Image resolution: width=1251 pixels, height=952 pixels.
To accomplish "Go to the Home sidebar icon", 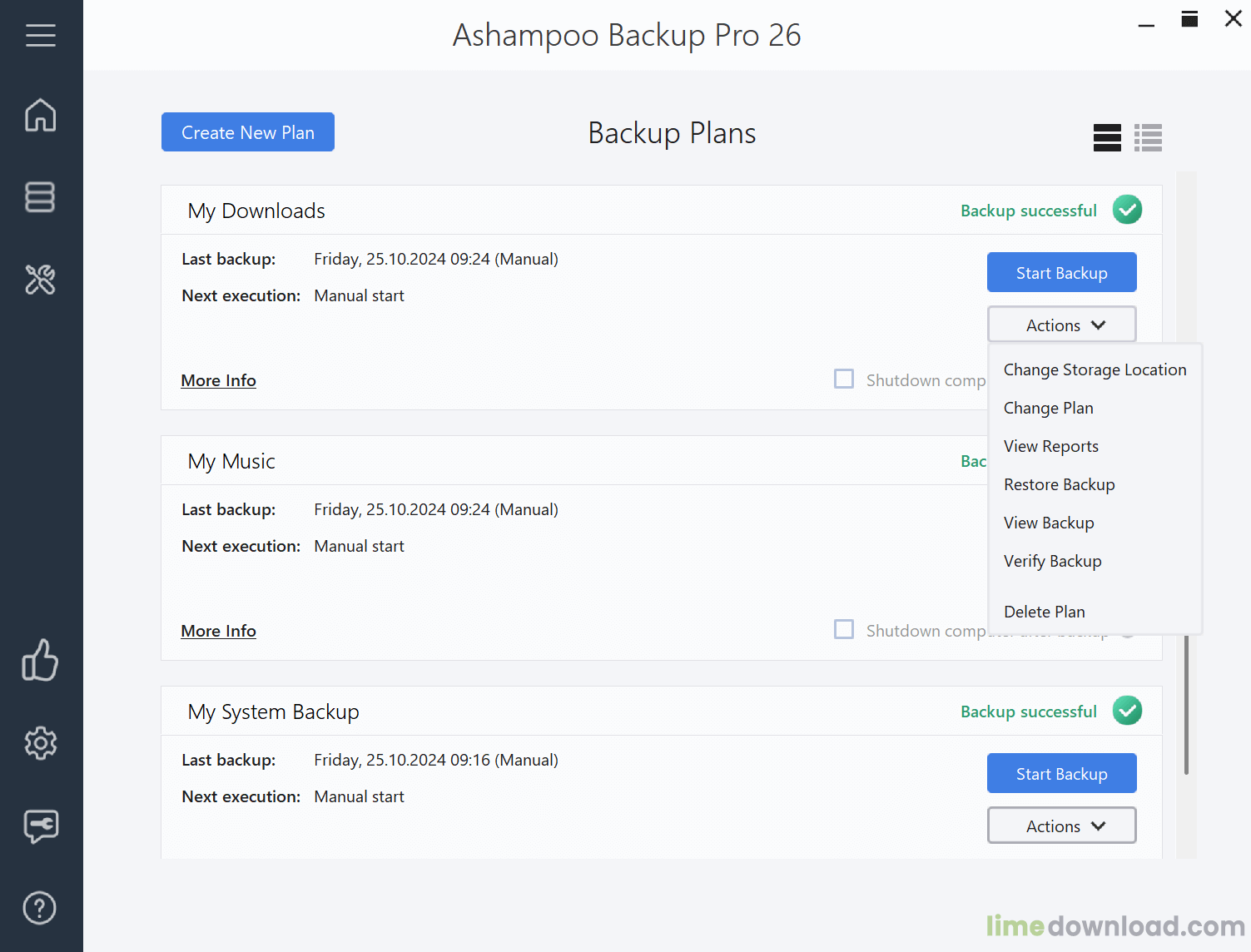I will click(40, 115).
